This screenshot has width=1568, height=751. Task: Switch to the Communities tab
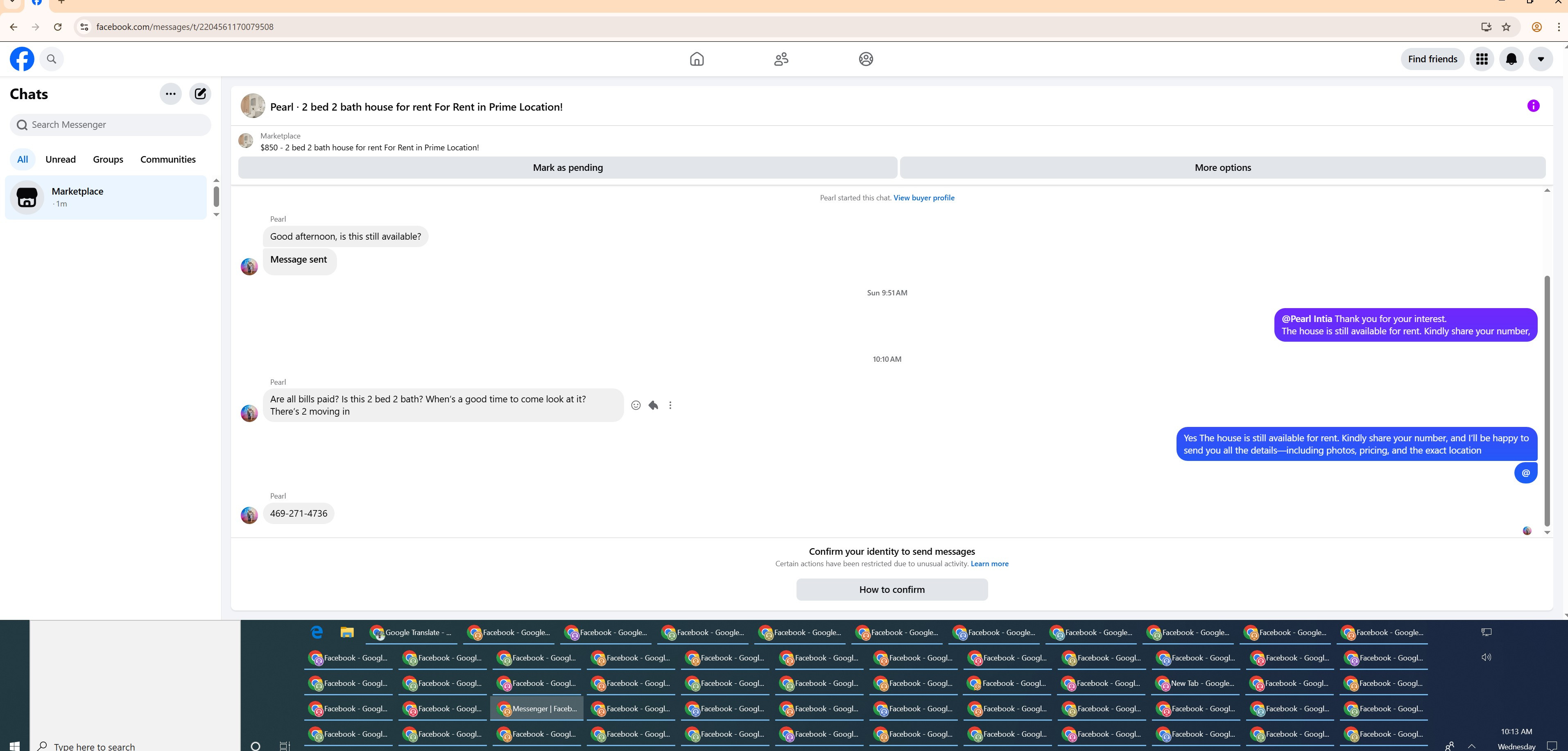click(167, 159)
